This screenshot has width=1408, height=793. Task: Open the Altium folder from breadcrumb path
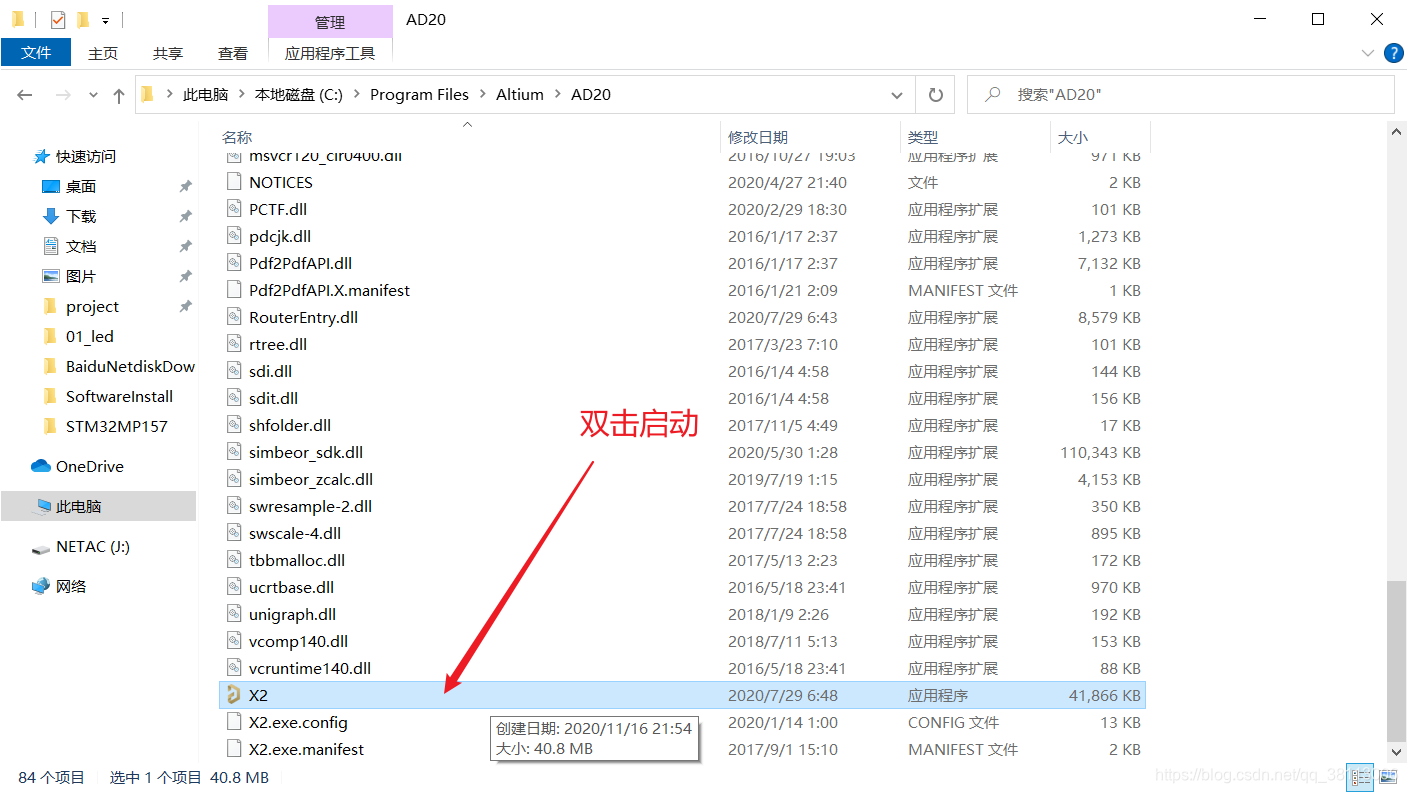click(x=519, y=94)
